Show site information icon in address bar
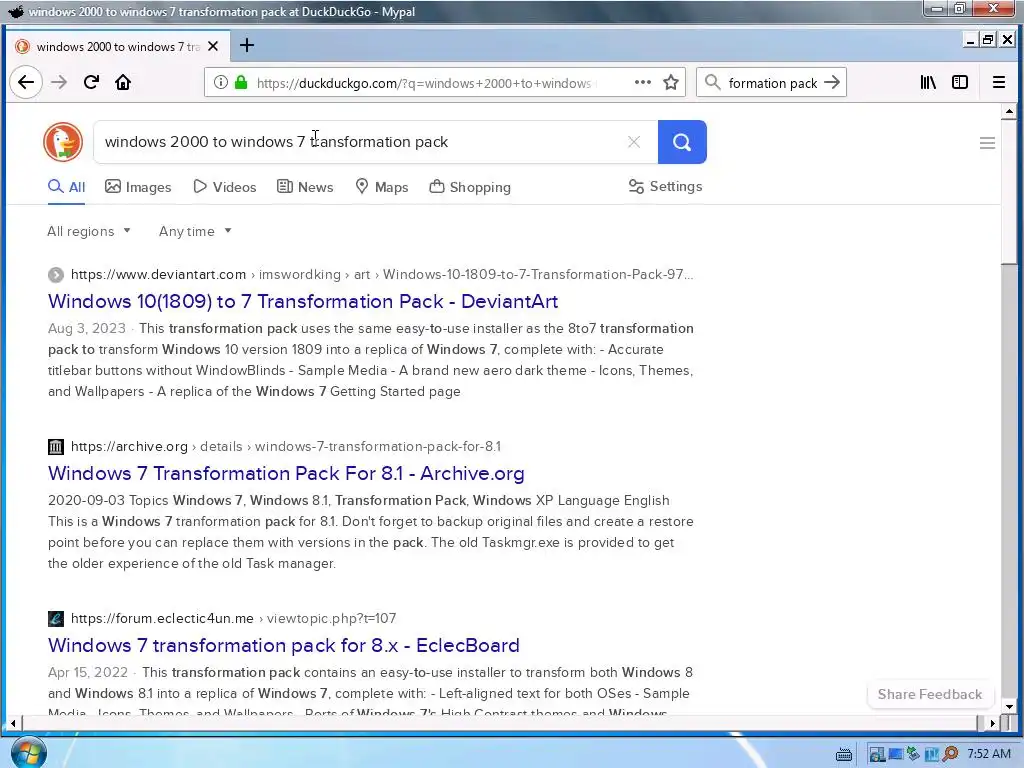 (x=221, y=82)
